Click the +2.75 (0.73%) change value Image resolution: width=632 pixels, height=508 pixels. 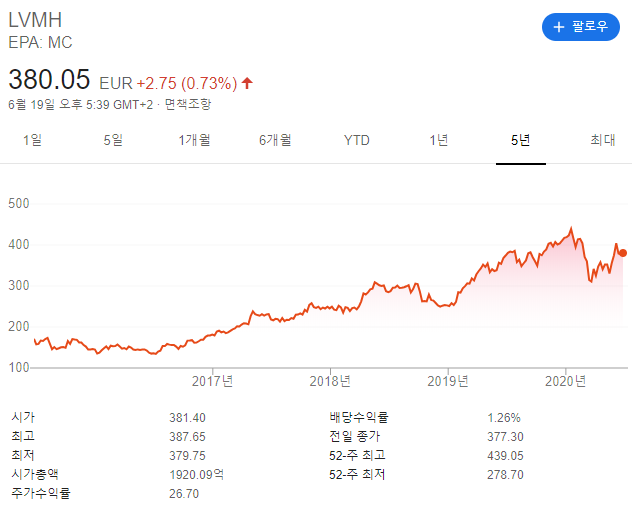[187, 83]
